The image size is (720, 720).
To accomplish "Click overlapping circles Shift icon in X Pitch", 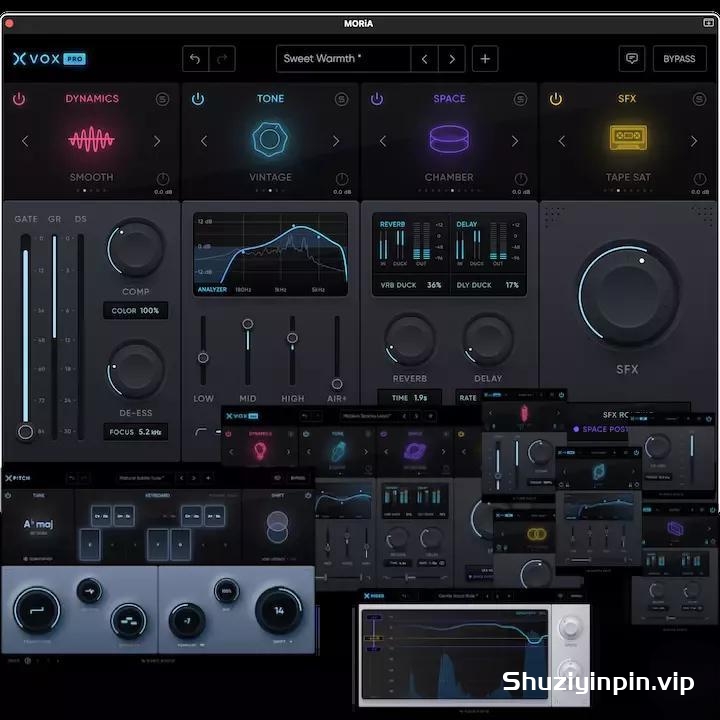I will click(277, 527).
